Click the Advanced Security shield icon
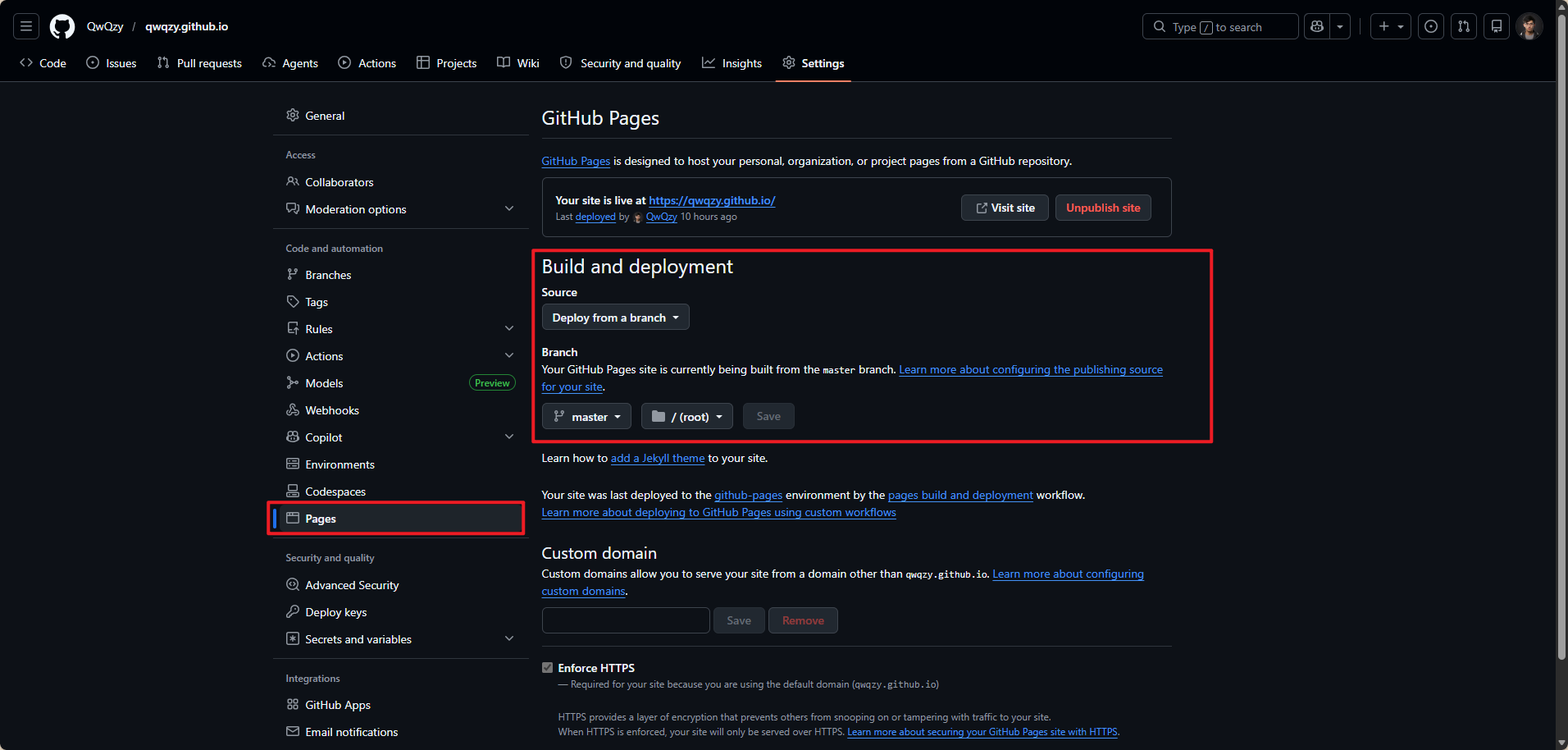 click(x=293, y=584)
